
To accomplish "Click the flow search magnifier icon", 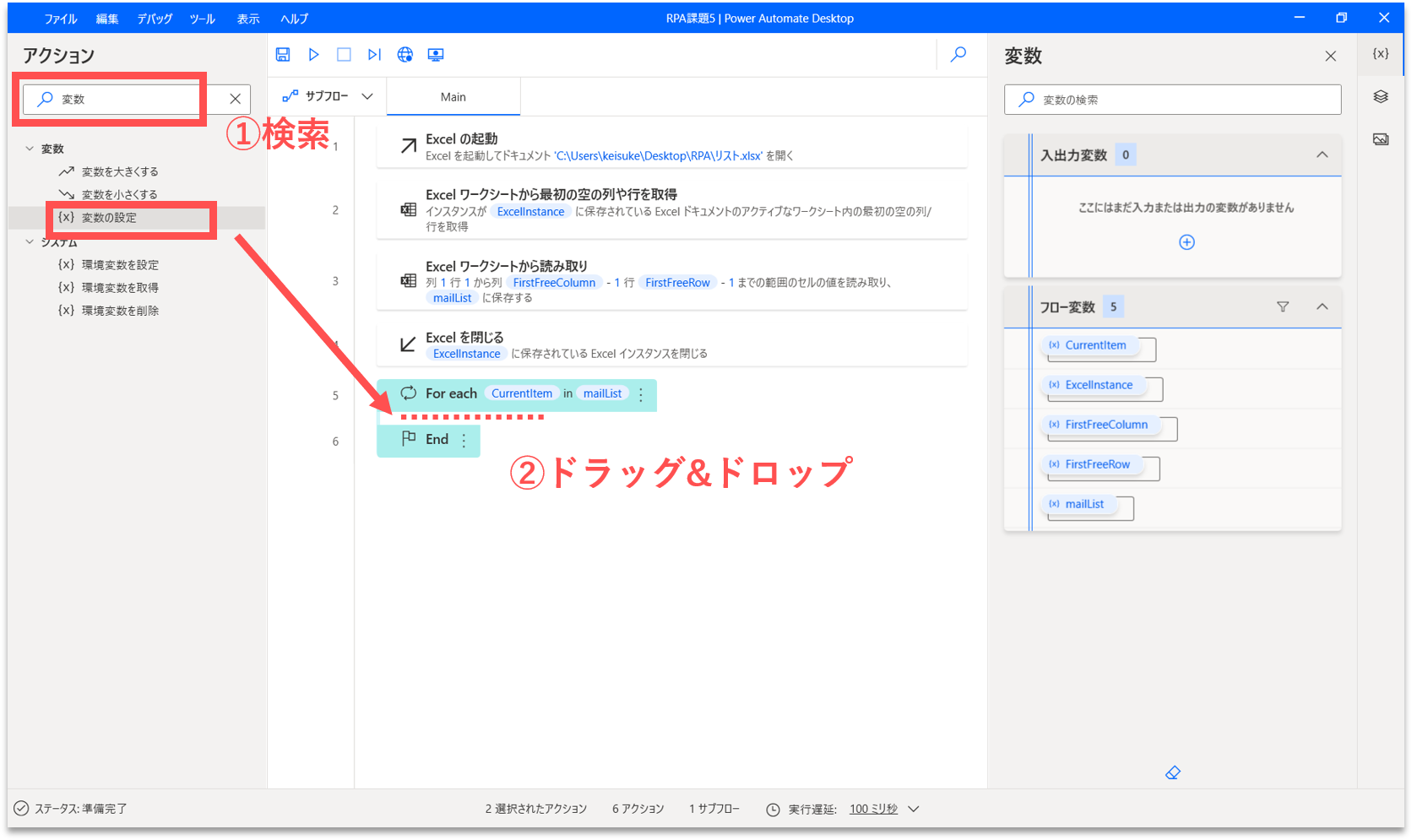I will click(x=959, y=55).
